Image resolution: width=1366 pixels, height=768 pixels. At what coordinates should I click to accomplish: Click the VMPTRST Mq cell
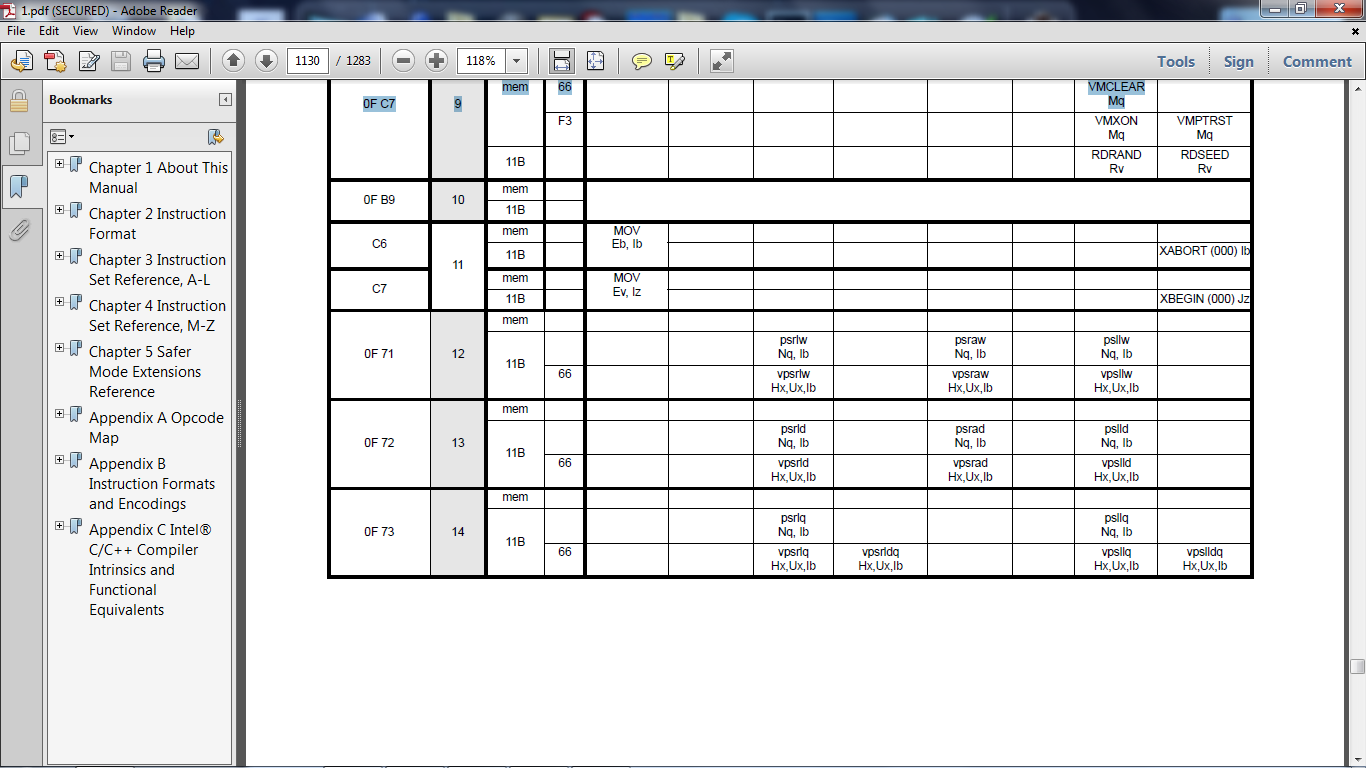[x=1204, y=128]
